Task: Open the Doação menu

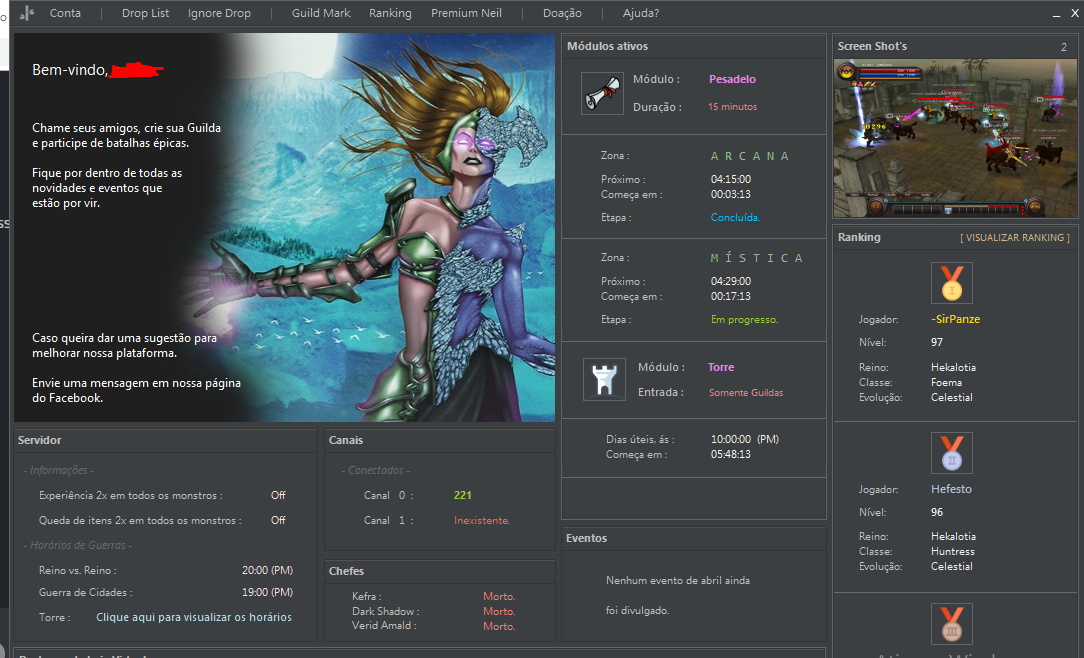Action: click(562, 13)
